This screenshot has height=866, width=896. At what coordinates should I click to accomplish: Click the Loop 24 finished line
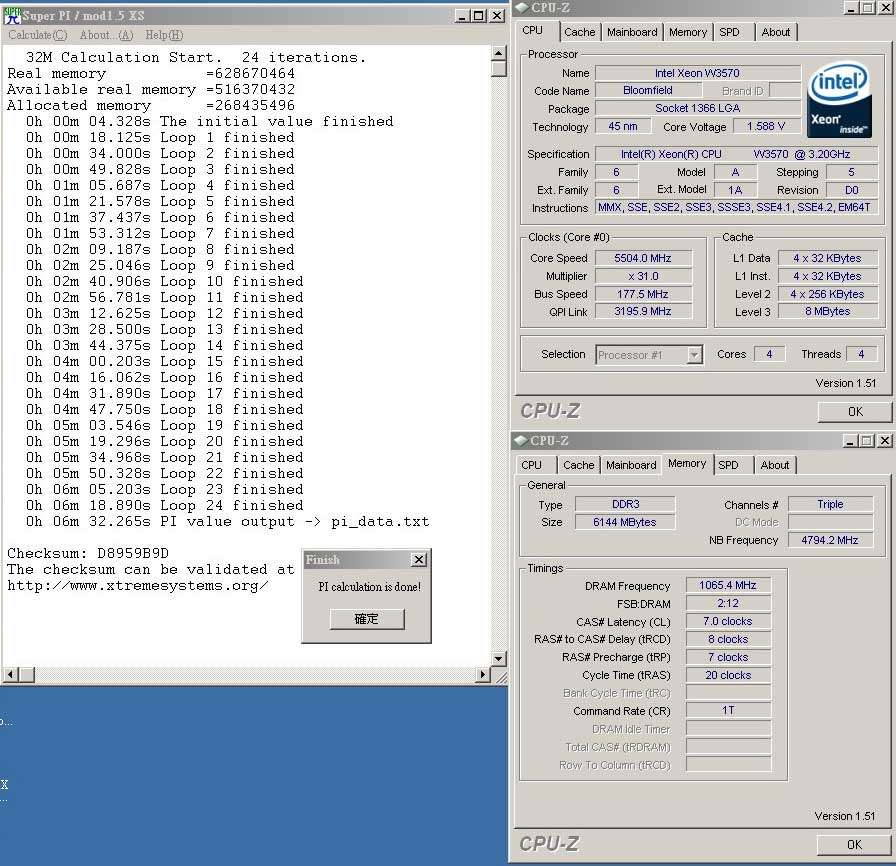(165, 506)
